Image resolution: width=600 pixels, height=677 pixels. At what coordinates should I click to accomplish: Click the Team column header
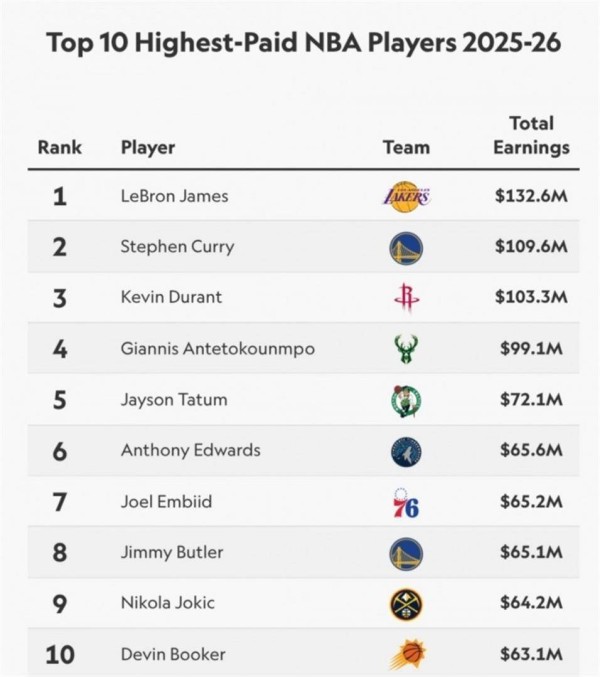click(x=406, y=147)
